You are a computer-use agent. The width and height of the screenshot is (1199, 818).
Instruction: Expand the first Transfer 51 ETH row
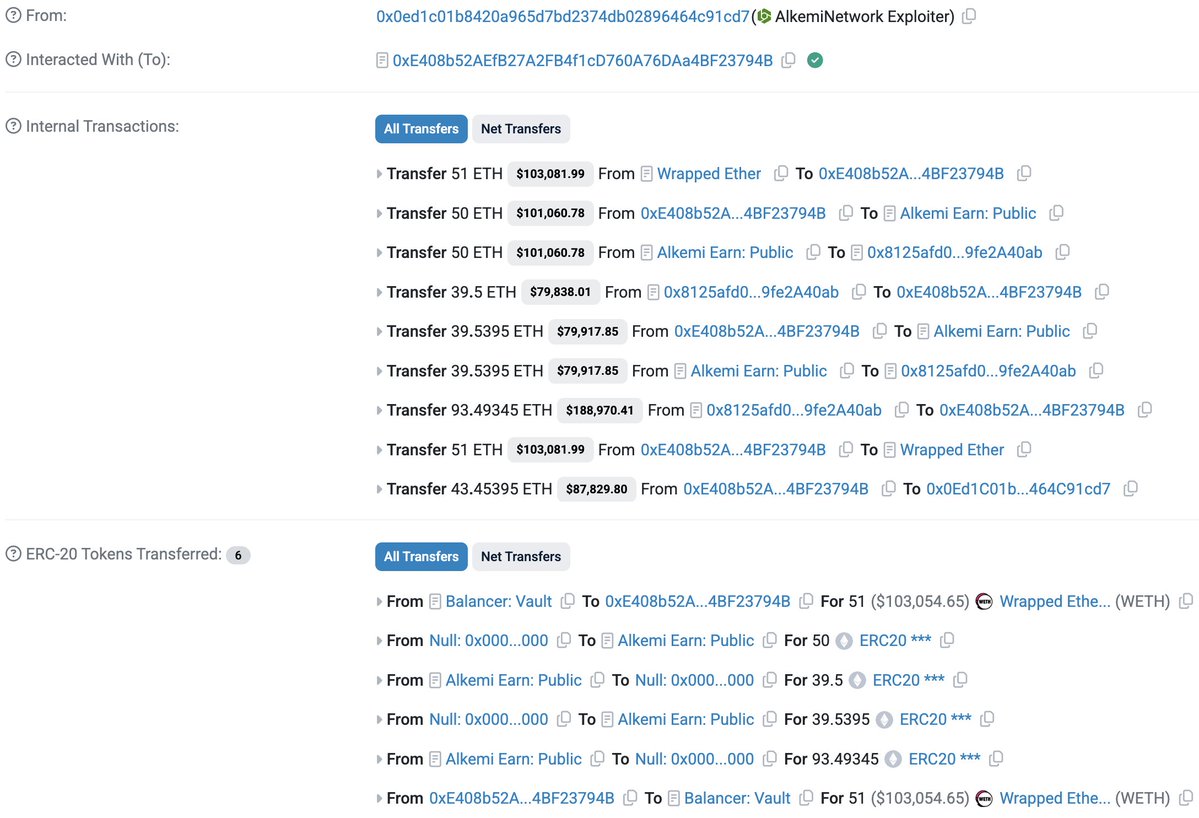click(379, 174)
